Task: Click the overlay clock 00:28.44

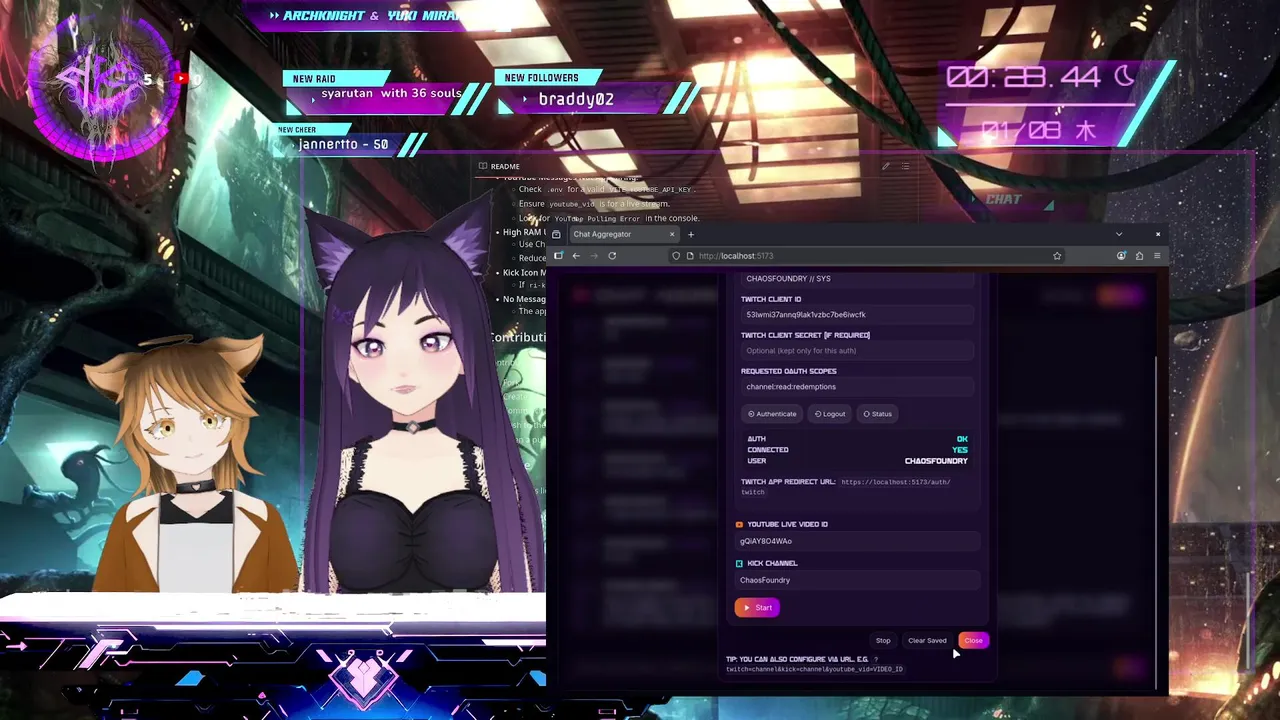Action: tap(1023, 77)
